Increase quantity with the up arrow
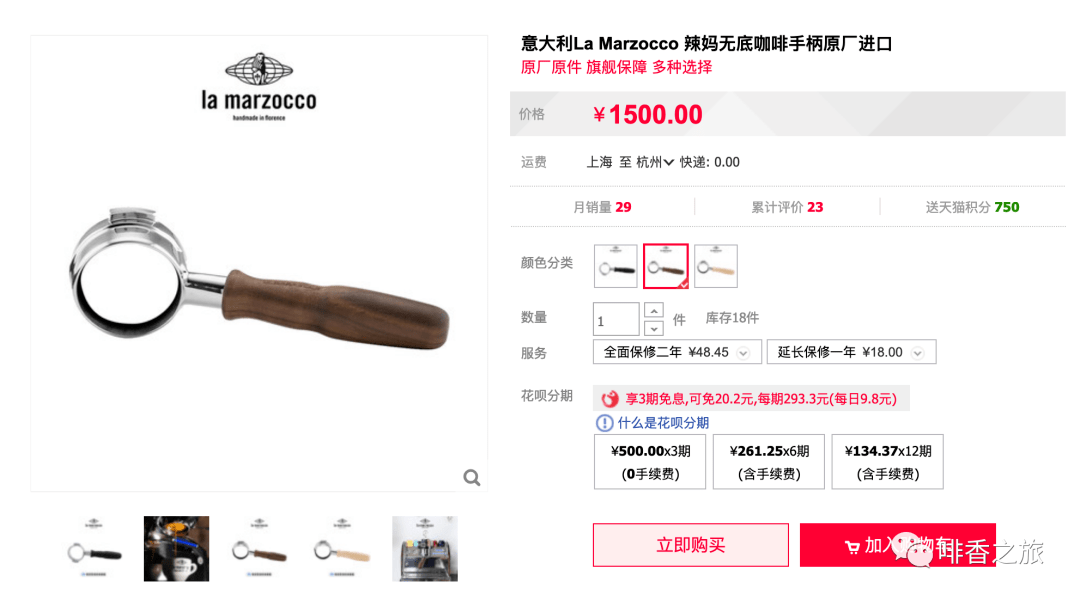The image size is (1080, 600). (x=654, y=311)
